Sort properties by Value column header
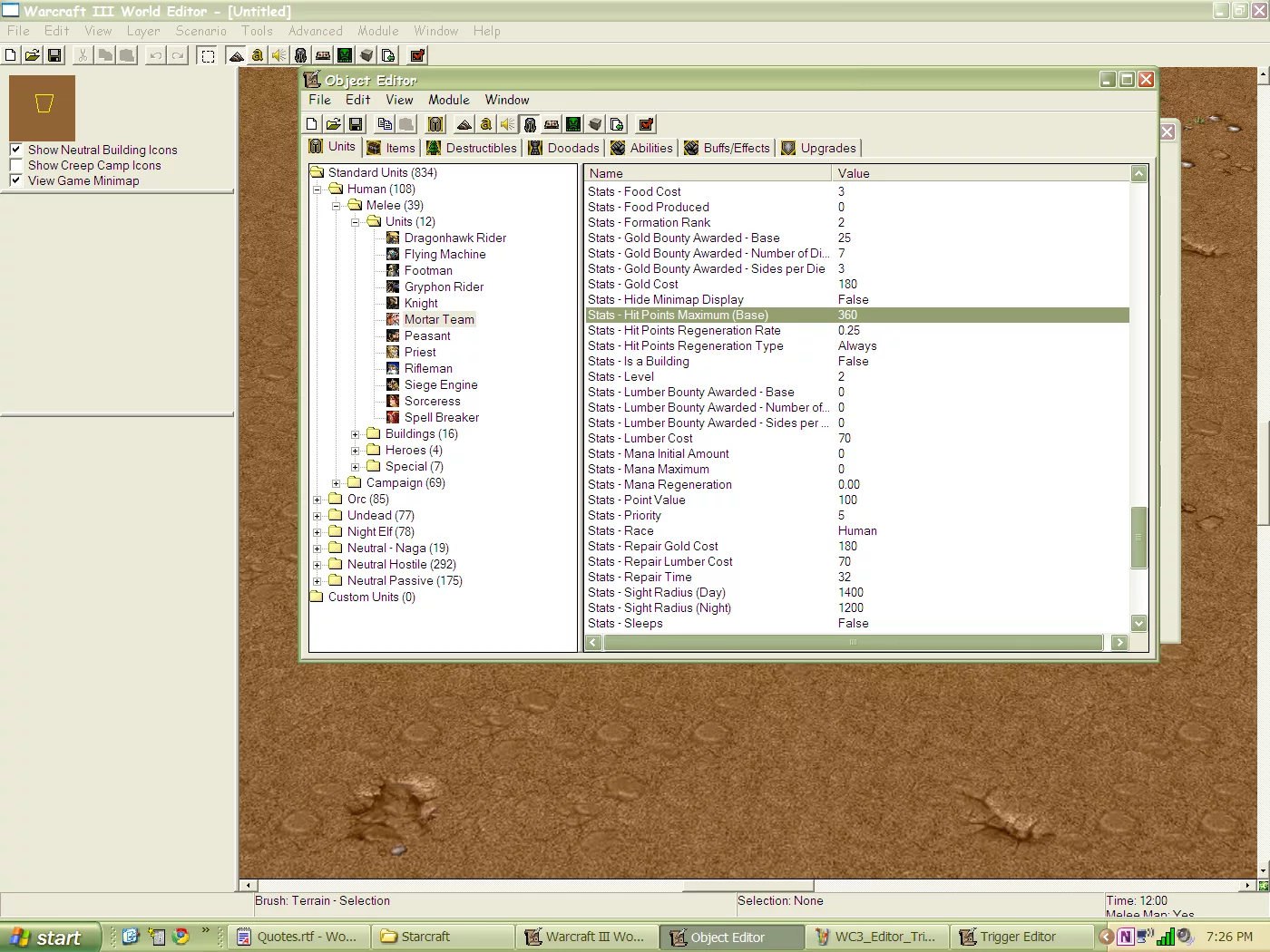This screenshot has width=1270, height=952. (x=981, y=173)
